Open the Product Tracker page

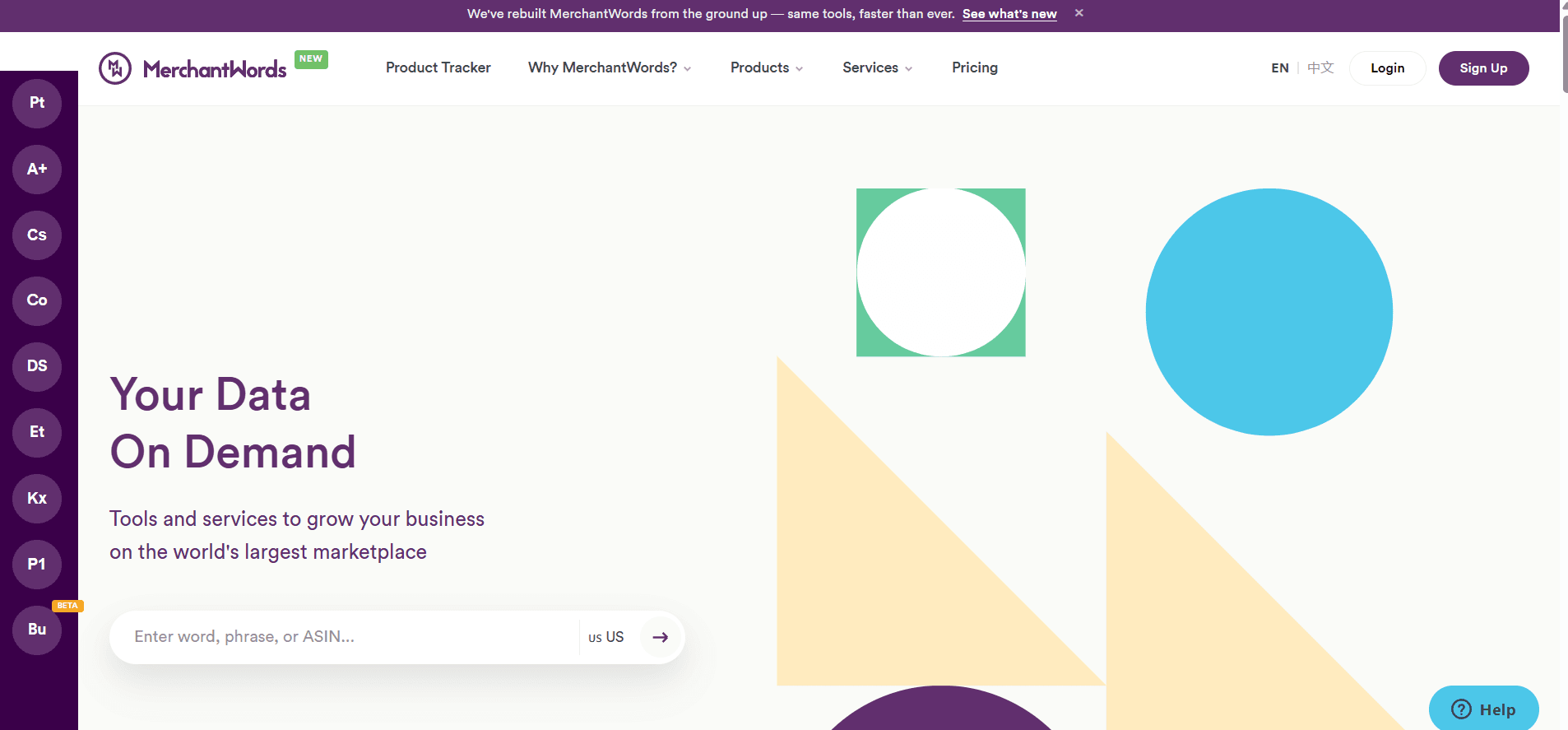(x=438, y=67)
